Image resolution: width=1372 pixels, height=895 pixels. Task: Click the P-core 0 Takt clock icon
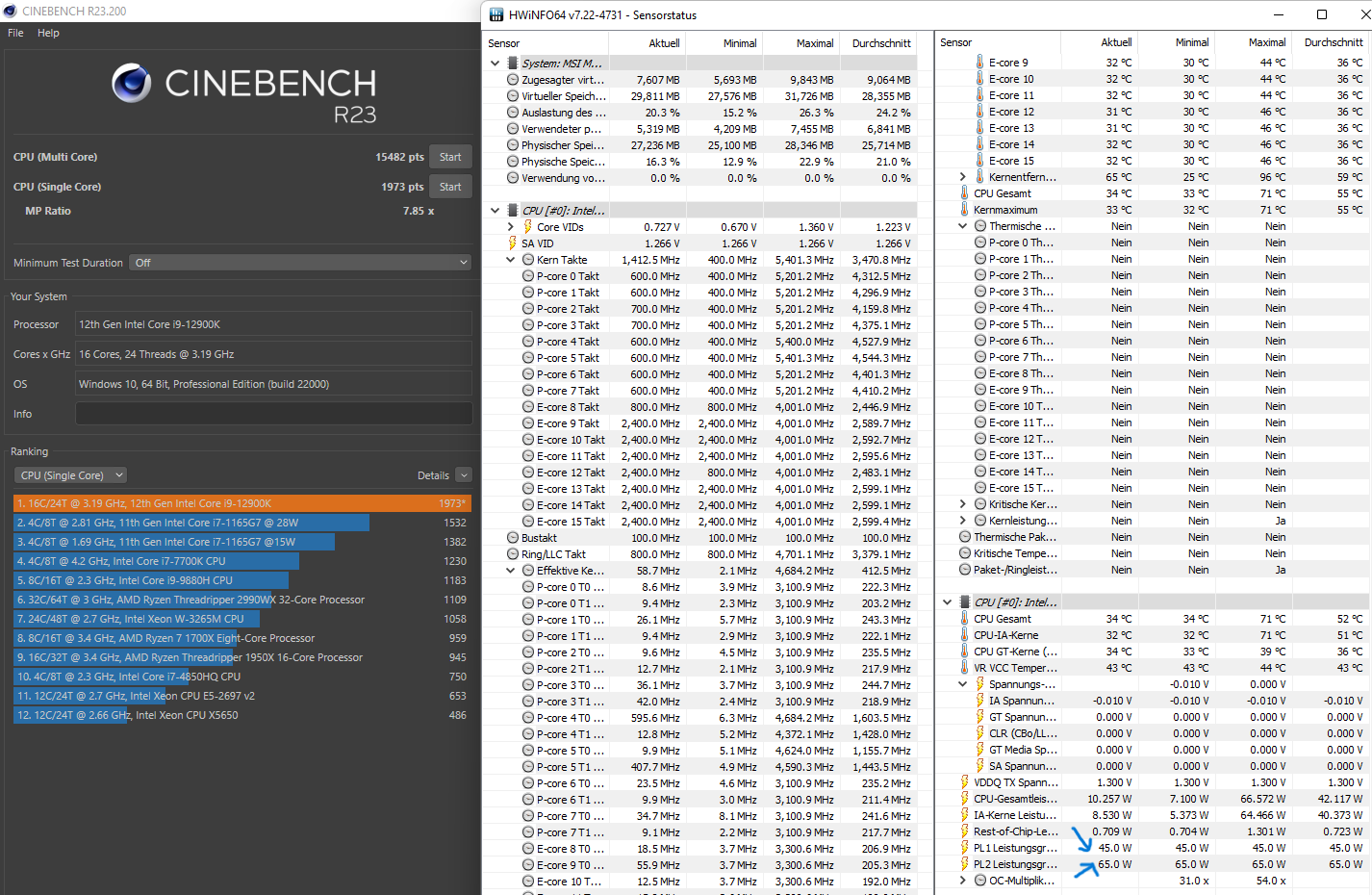point(528,276)
